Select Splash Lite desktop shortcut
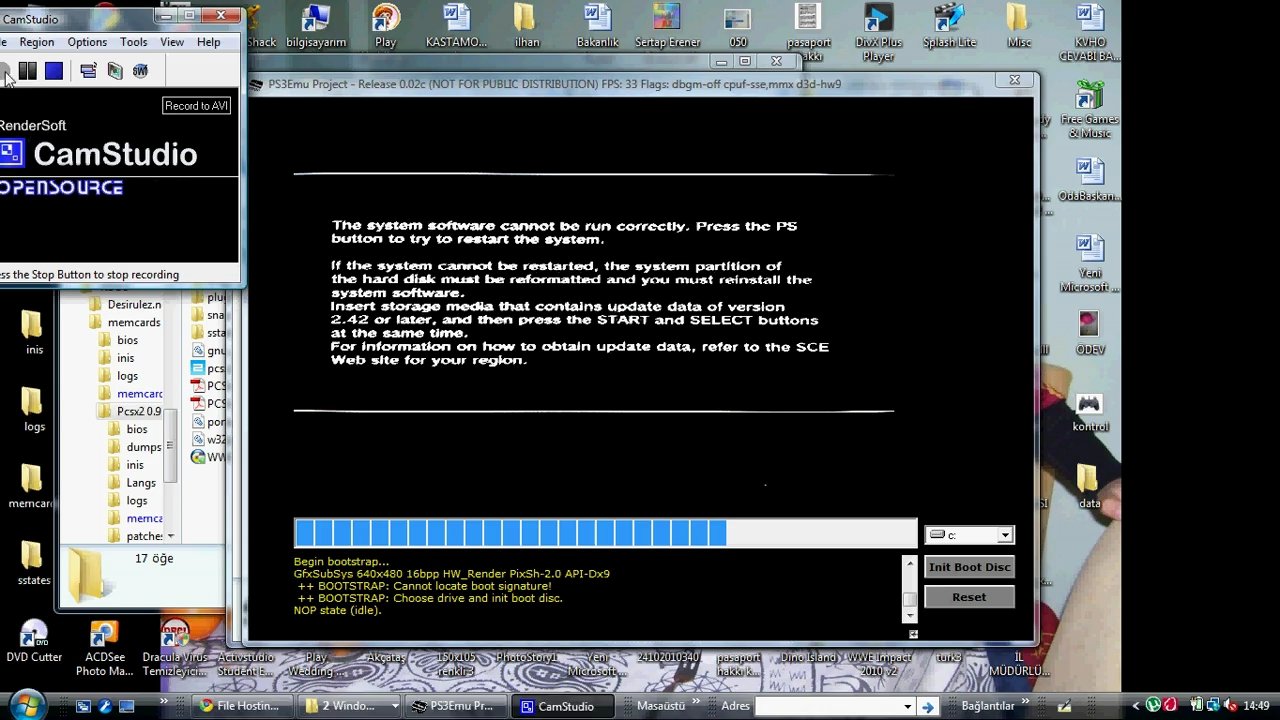Screen dimensions: 1280x720 point(949,26)
